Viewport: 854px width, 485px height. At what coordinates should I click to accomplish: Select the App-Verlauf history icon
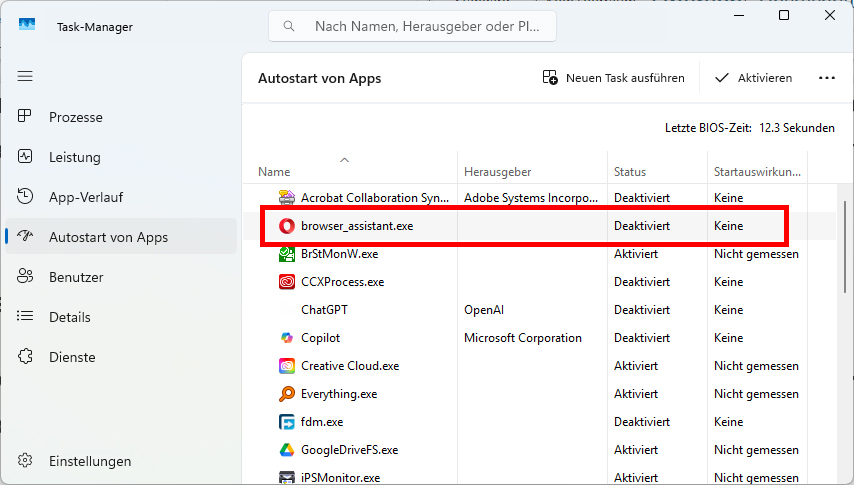25,196
